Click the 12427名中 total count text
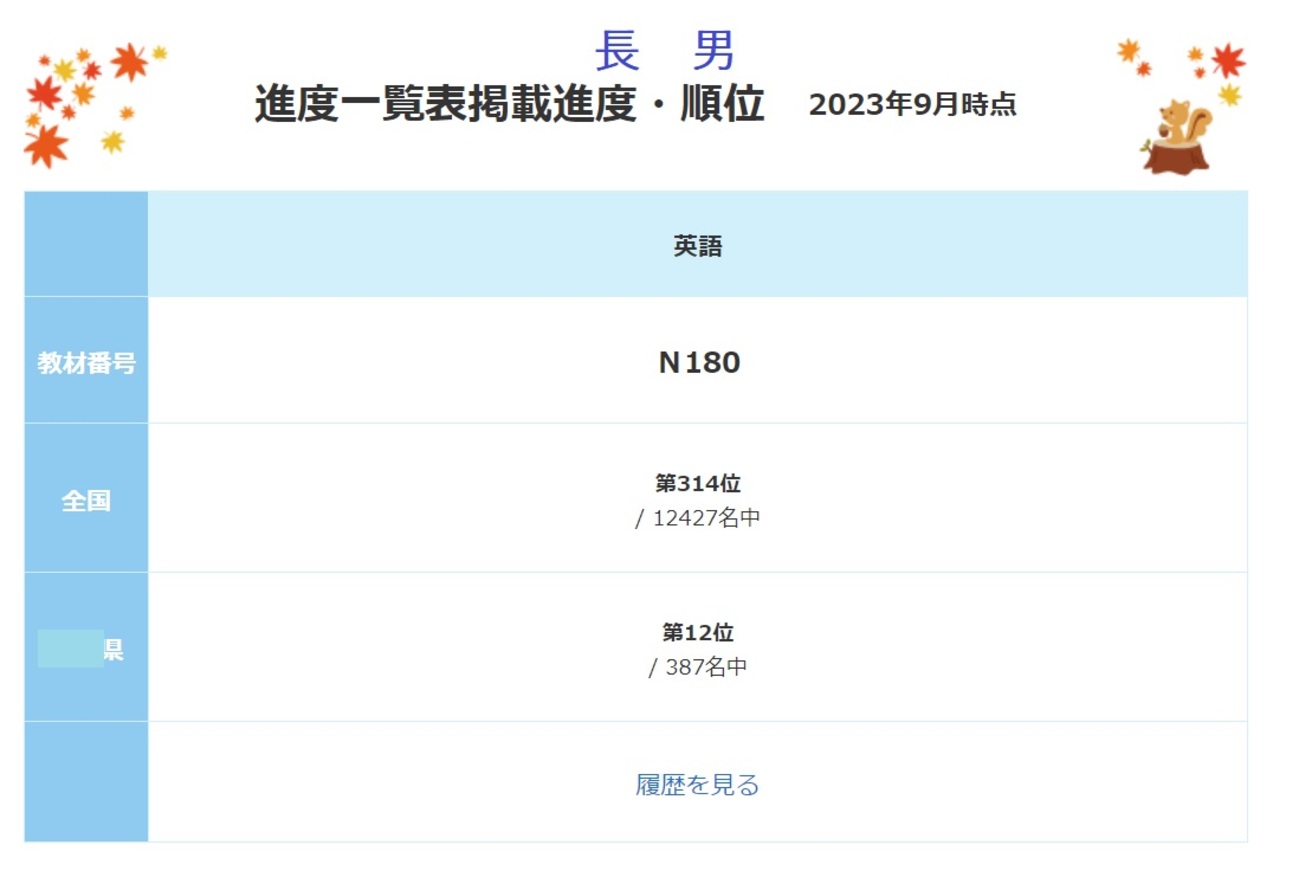 tap(706, 519)
